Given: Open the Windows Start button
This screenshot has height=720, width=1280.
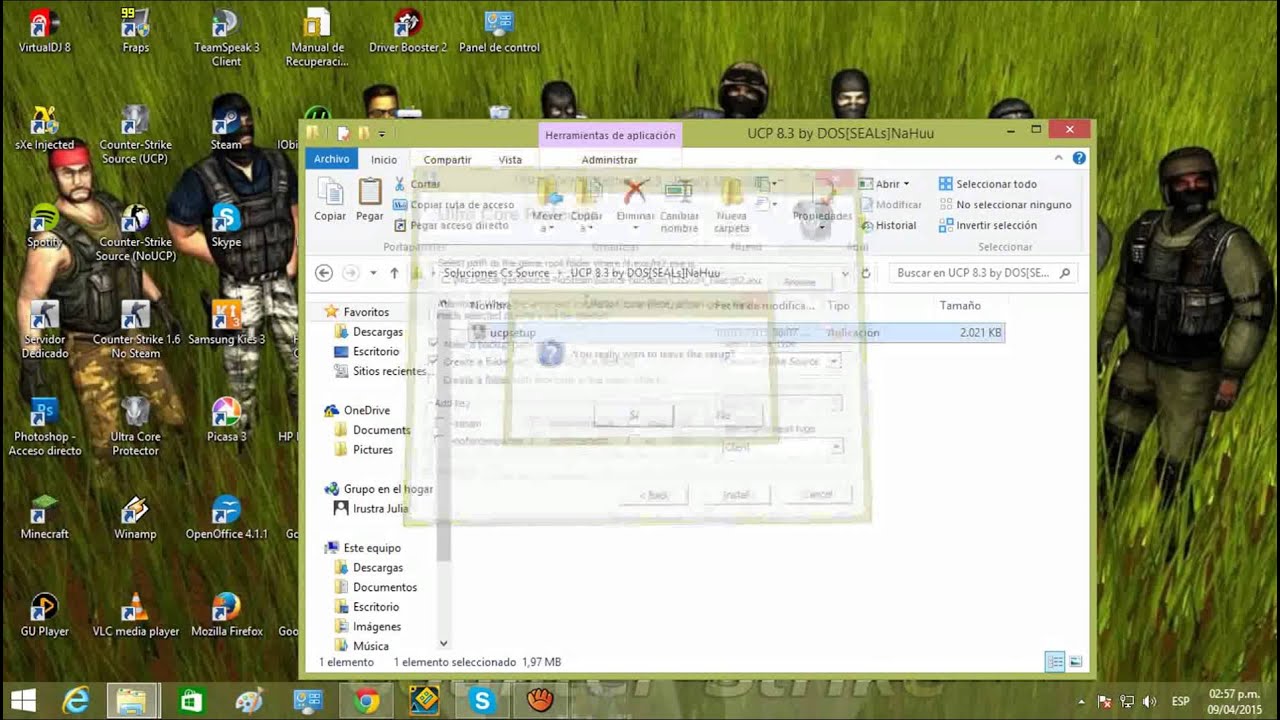Looking at the screenshot, I should coord(23,701).
